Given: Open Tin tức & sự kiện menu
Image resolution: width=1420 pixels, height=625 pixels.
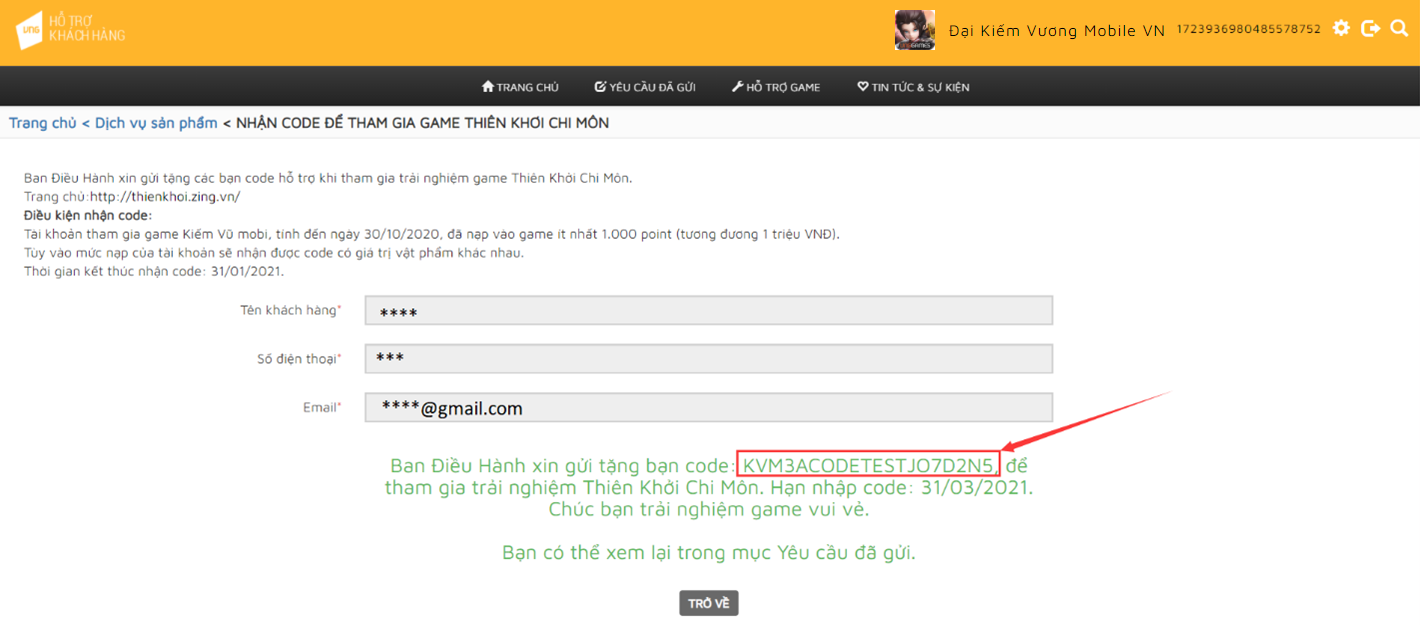Looking at the screenshot, I should click(913, 87).
